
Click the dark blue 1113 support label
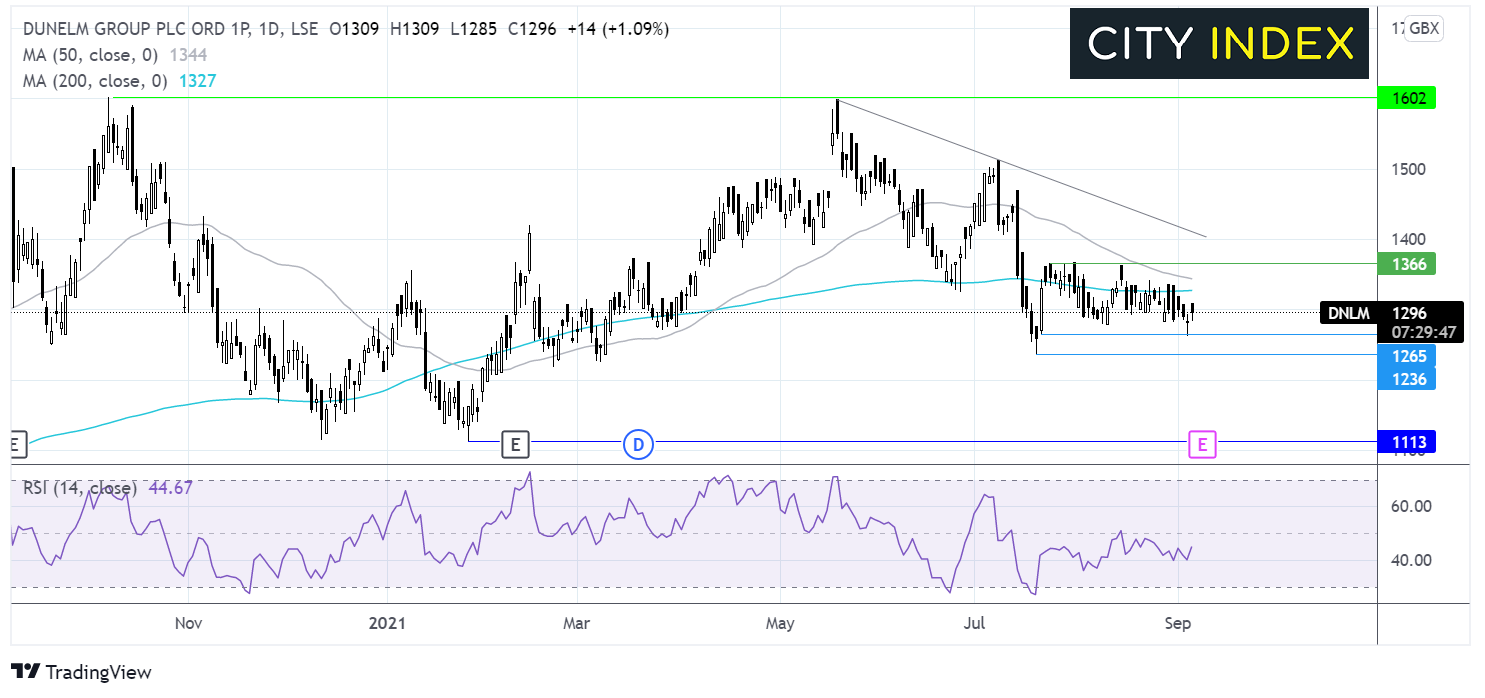(x=1405, y=442)
